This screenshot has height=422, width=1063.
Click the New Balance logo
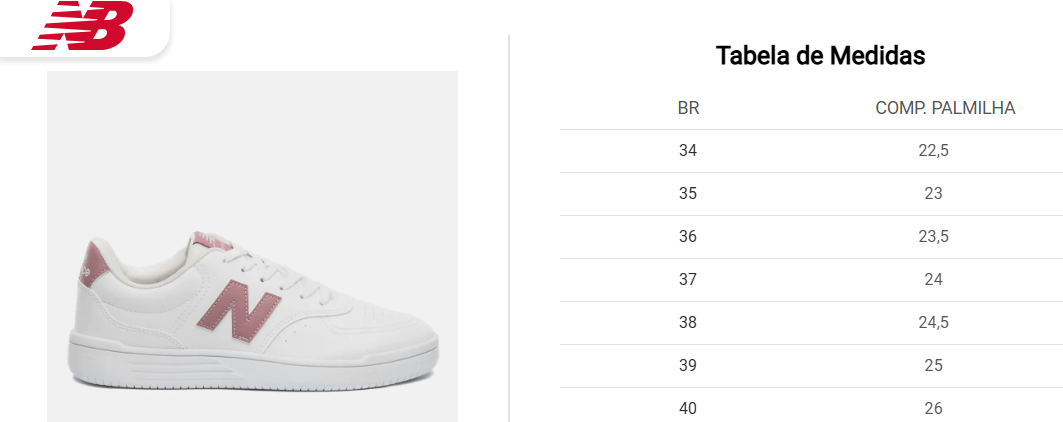[83, 25]
